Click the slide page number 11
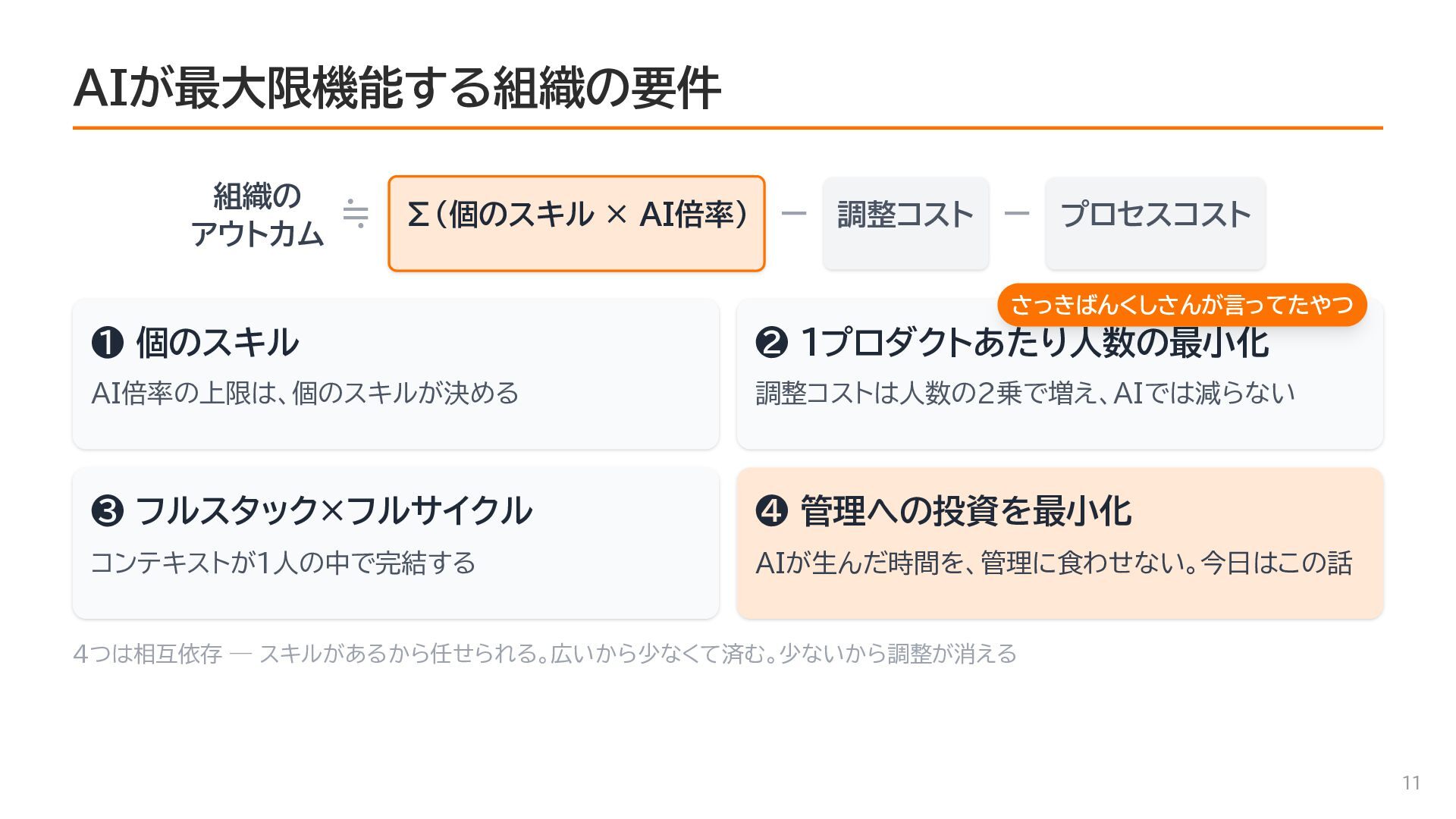Image resolution: width=1456 pixels, height=819 pixels. tap(1410, 783)
